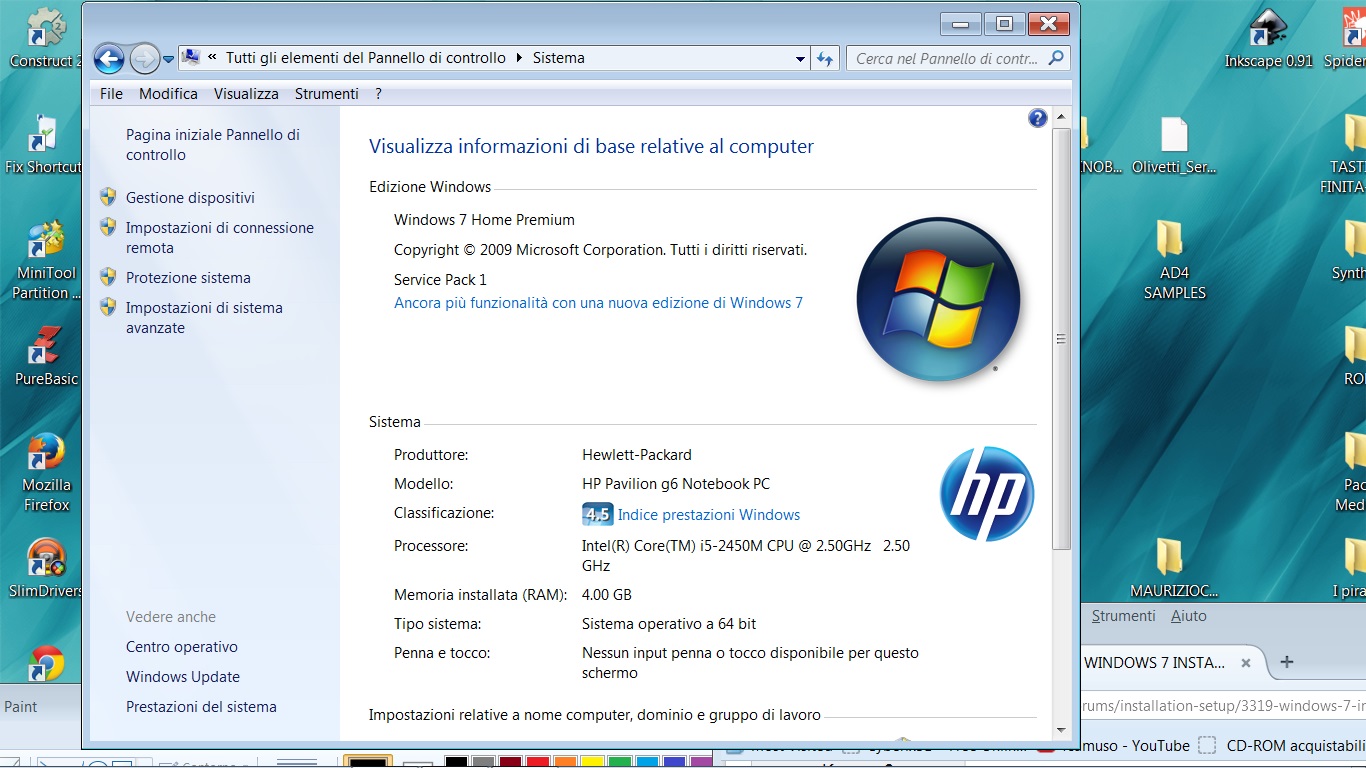1366x768 pixels.
Task: Select the Fix Shortcut desktop icon
Action: [x=44, y=145]
